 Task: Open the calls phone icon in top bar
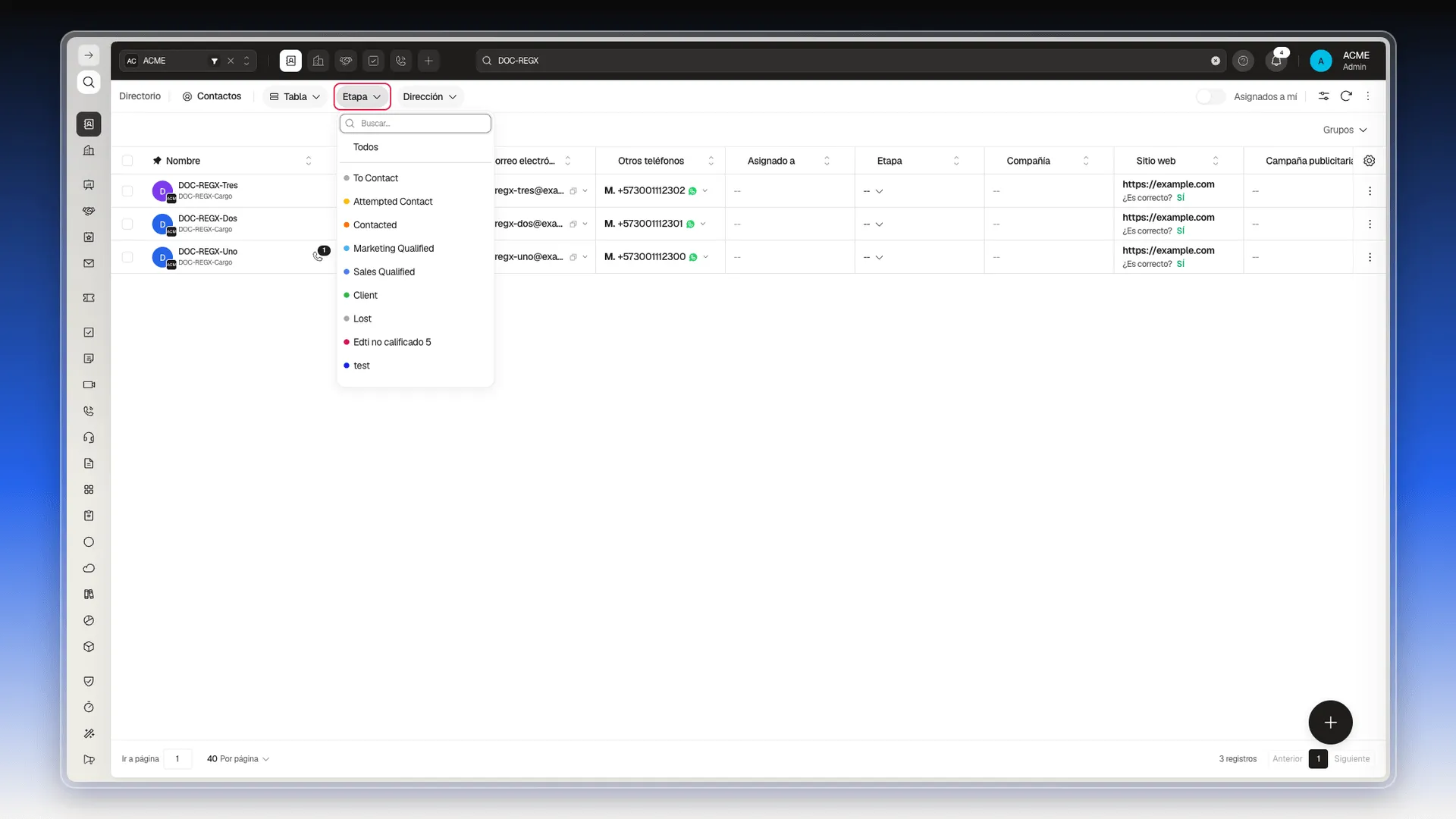(401, 61)
